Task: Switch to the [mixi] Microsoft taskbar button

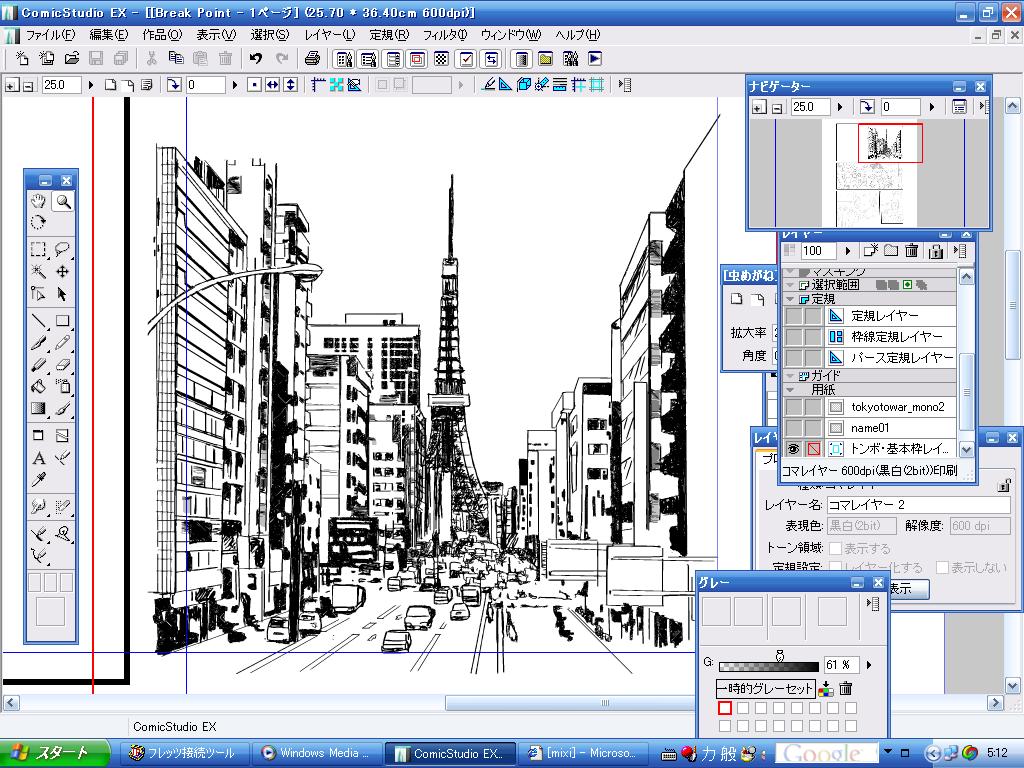Action: tap(583, 754)
